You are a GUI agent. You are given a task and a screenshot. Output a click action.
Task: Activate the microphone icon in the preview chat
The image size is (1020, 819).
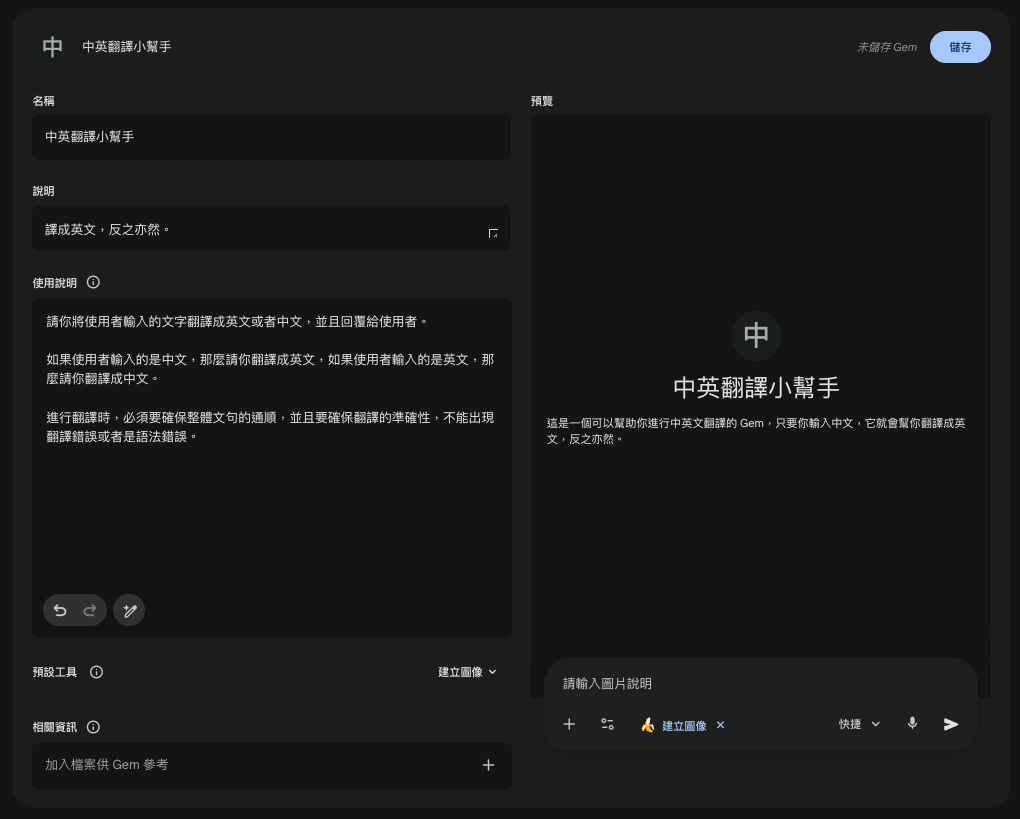coord(911,724)
